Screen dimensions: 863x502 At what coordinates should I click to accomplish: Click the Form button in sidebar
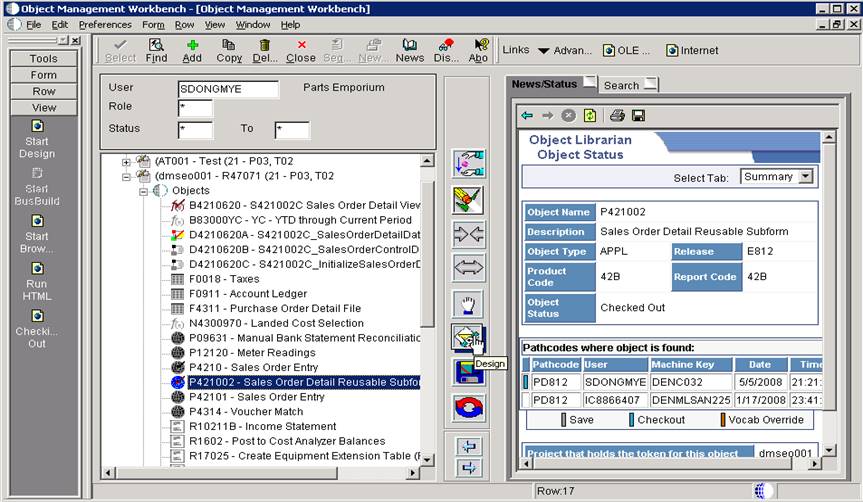(43, 75)
